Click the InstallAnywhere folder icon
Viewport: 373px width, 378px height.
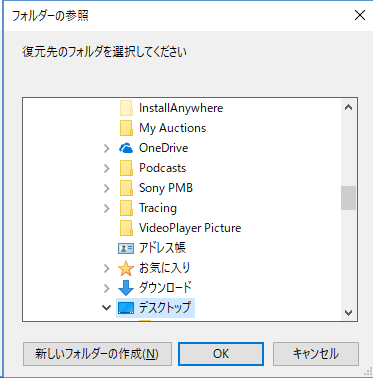(x=126, y=108)
